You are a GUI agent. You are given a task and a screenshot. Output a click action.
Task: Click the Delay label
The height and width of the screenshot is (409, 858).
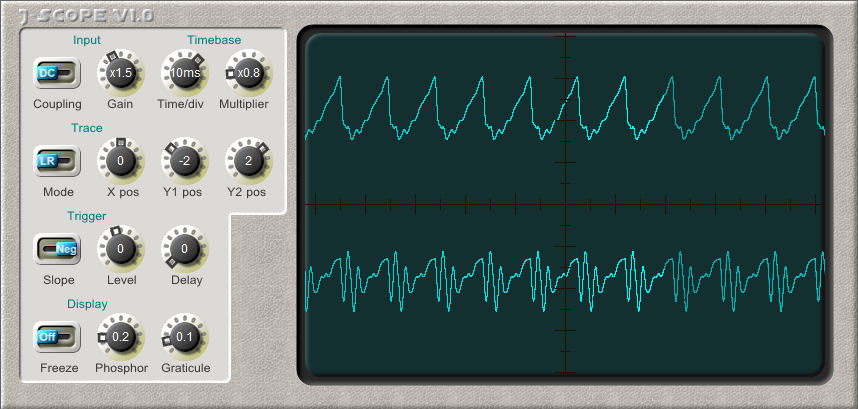(x=186, y=280)
